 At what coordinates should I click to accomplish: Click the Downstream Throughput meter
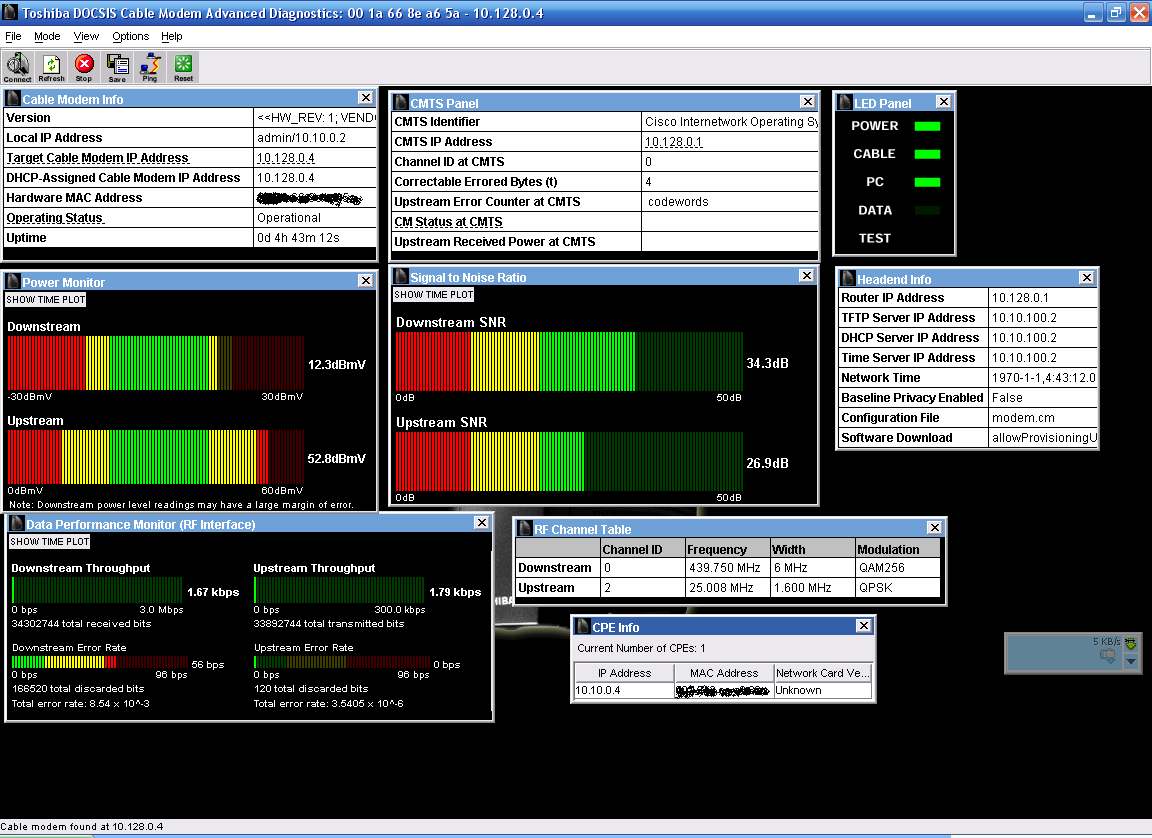(97, 590)
